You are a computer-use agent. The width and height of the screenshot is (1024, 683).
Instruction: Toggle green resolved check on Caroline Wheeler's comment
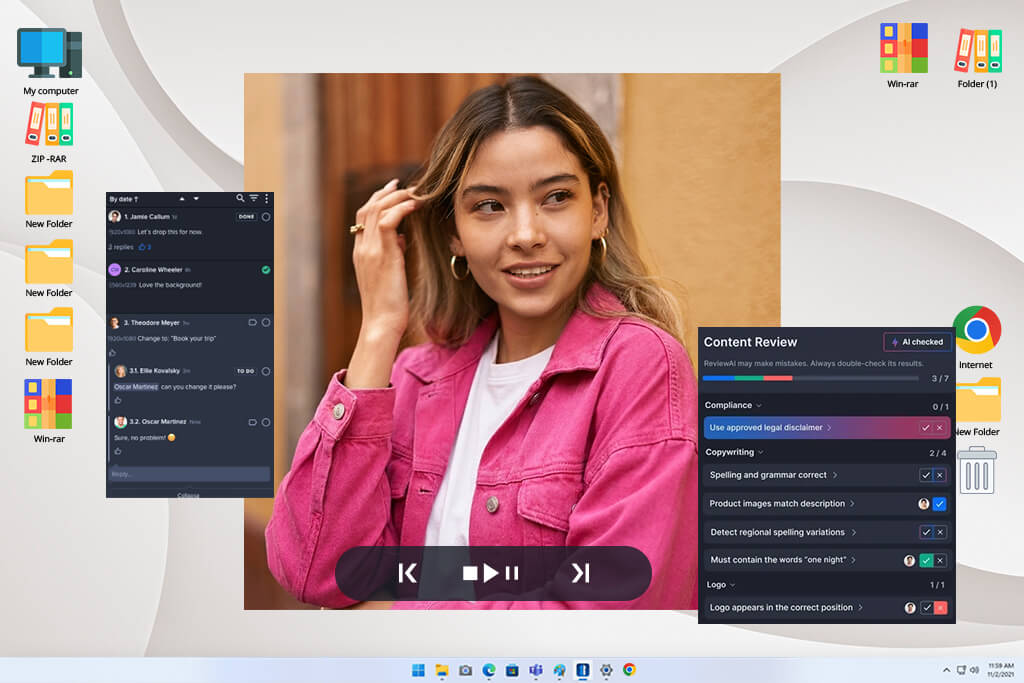tap(266, 270)
